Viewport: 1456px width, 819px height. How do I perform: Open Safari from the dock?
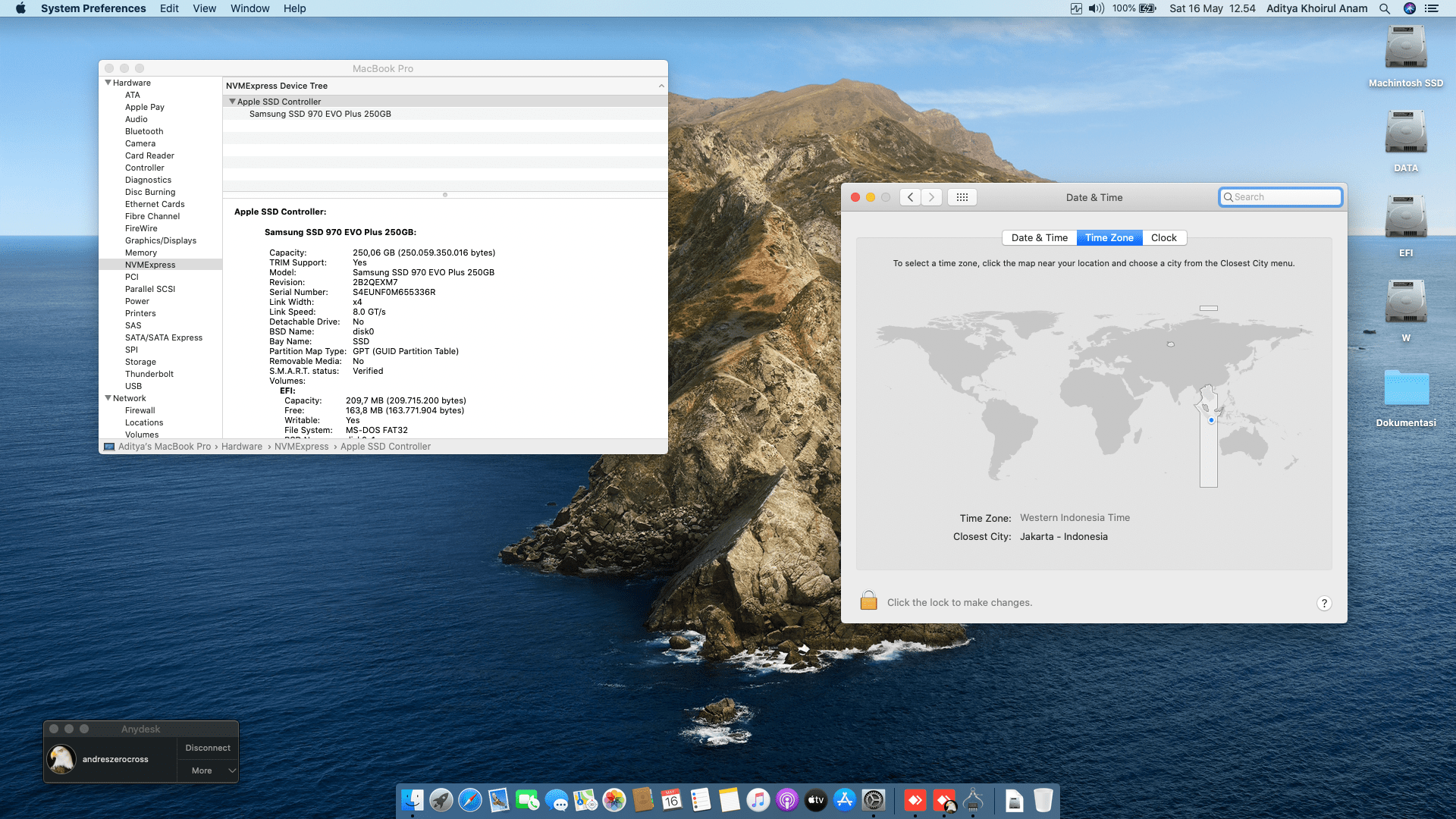(x=470, y=800)
